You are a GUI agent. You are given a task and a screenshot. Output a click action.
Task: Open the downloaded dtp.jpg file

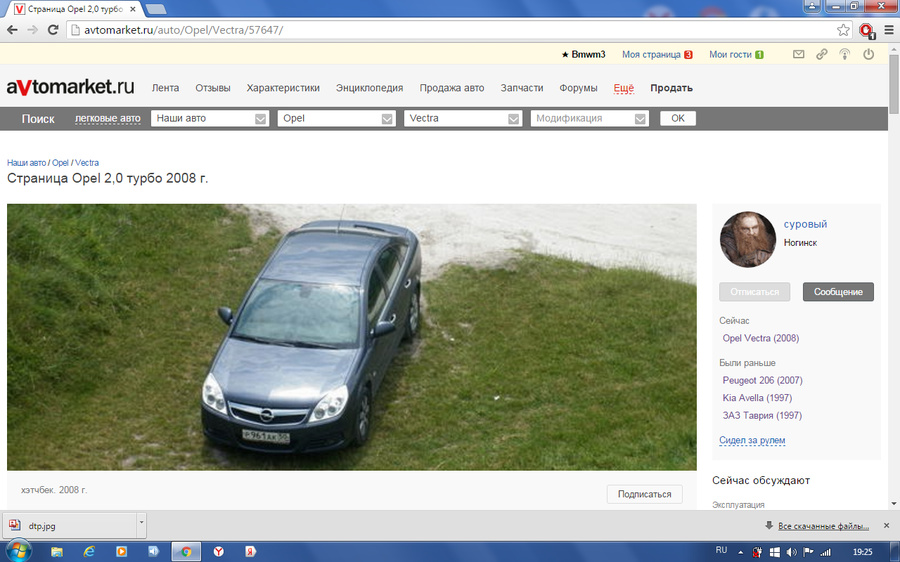click(x=70, y=525)
